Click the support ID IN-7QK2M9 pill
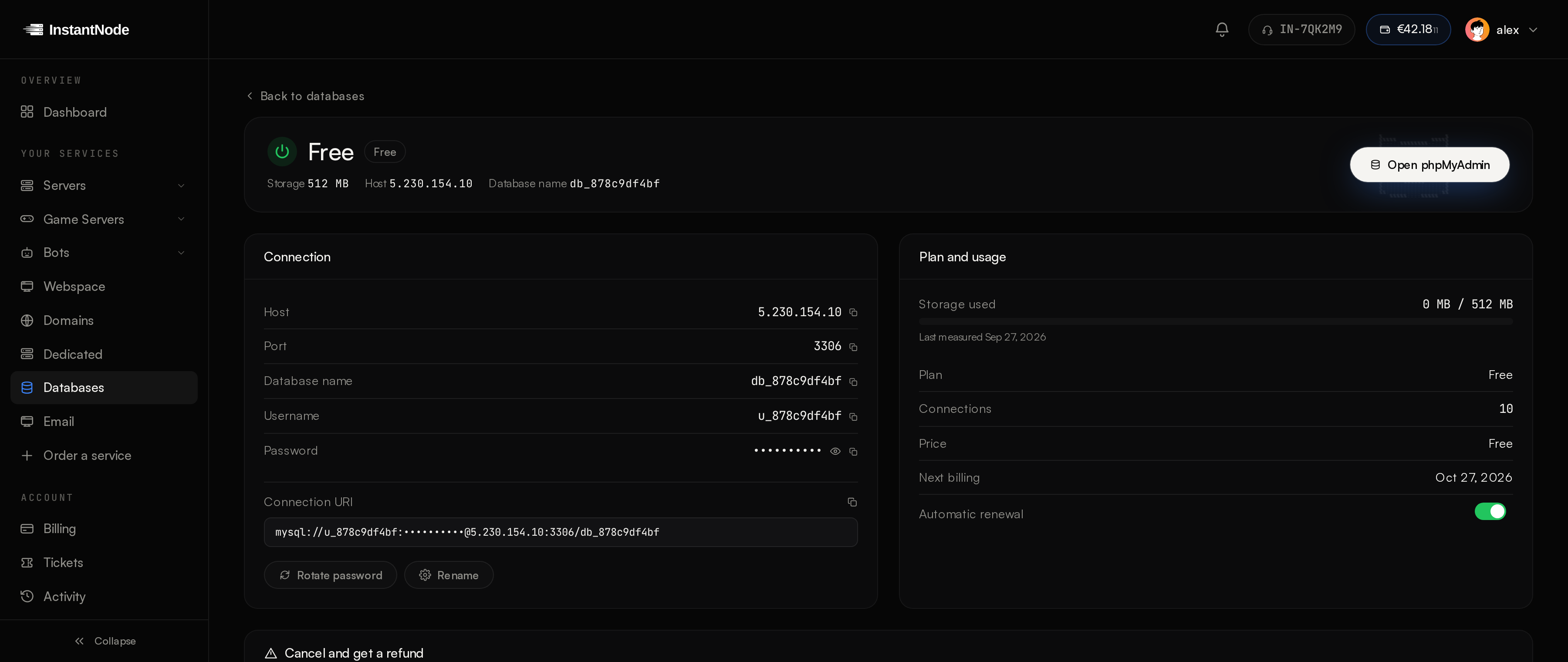This screenshot has width=1568, height=662. coord(1301,29)
